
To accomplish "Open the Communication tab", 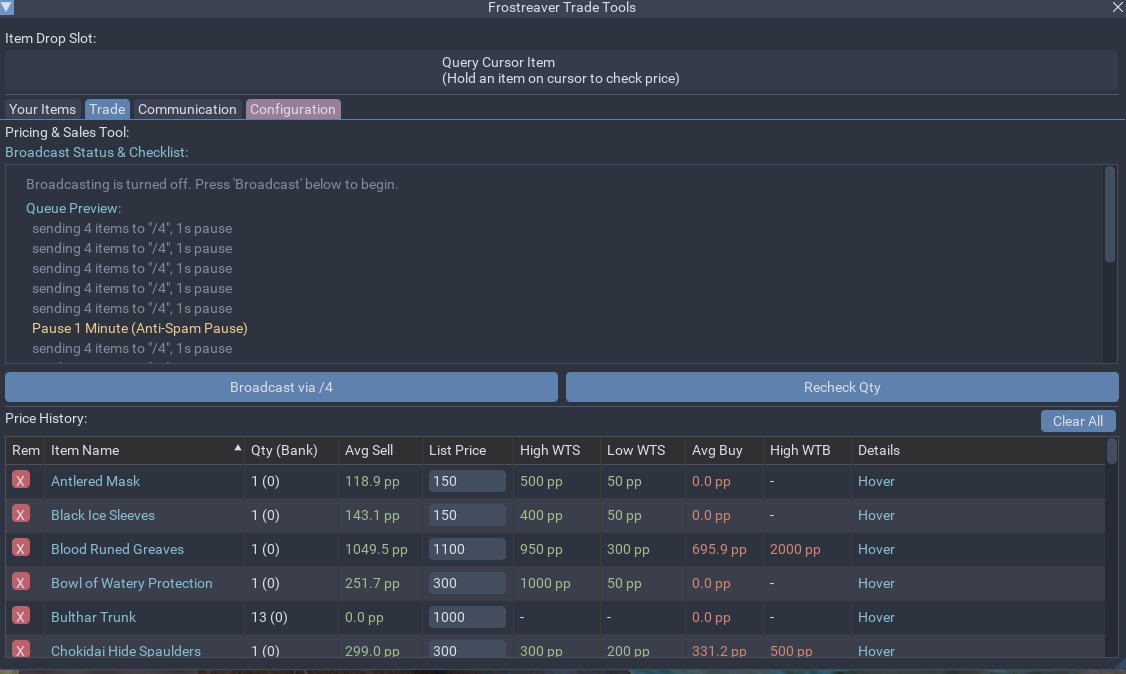I will tap(187, 109).
